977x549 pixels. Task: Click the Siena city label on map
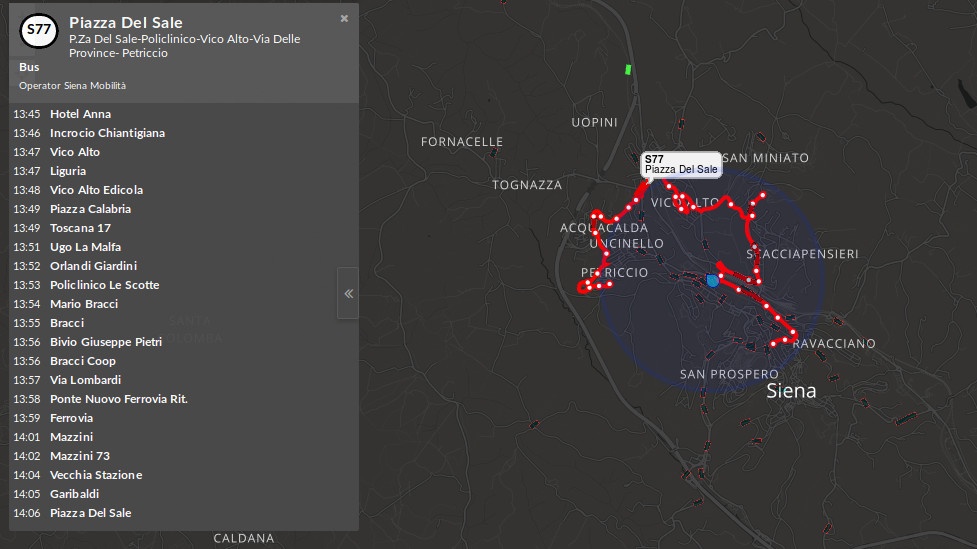[x=791, y=391]
